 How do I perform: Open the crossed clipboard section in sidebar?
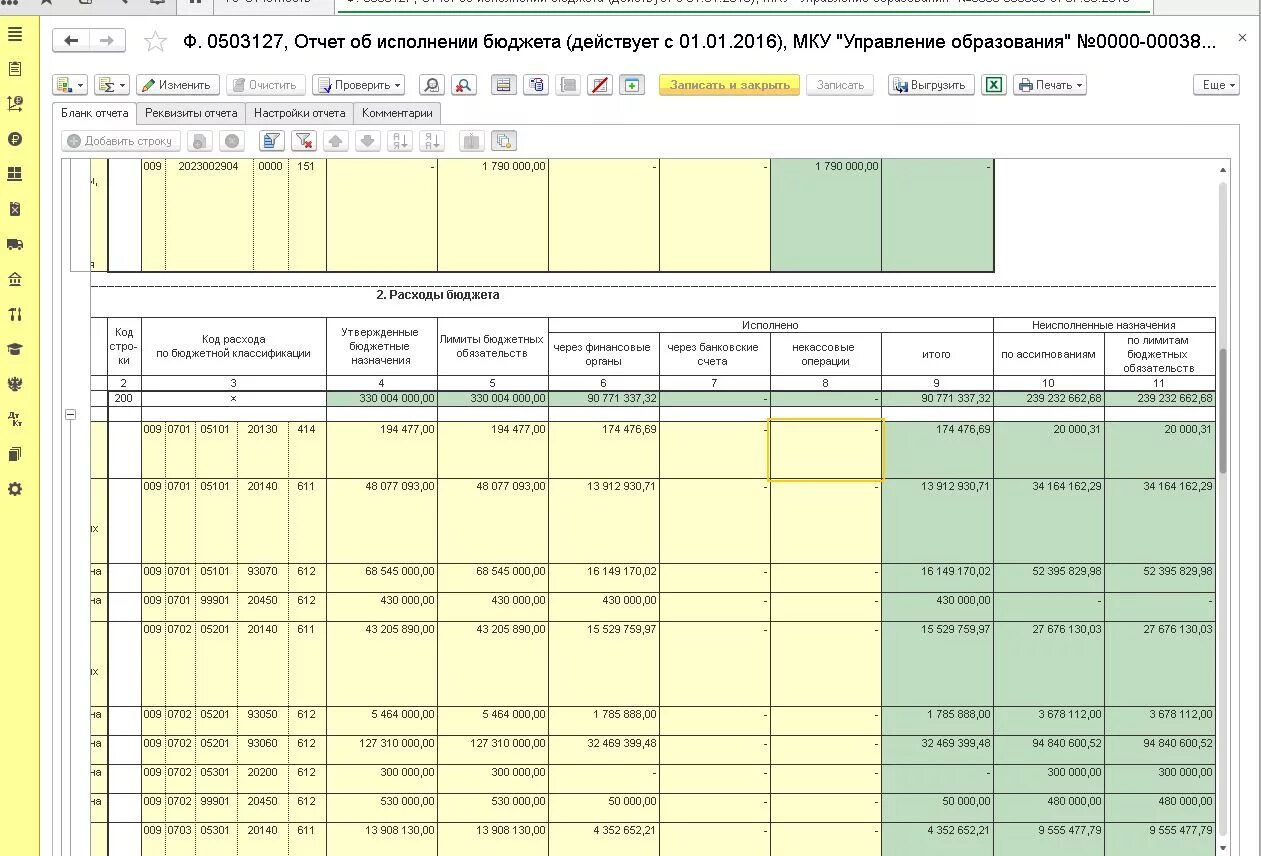tap(14, 209)
